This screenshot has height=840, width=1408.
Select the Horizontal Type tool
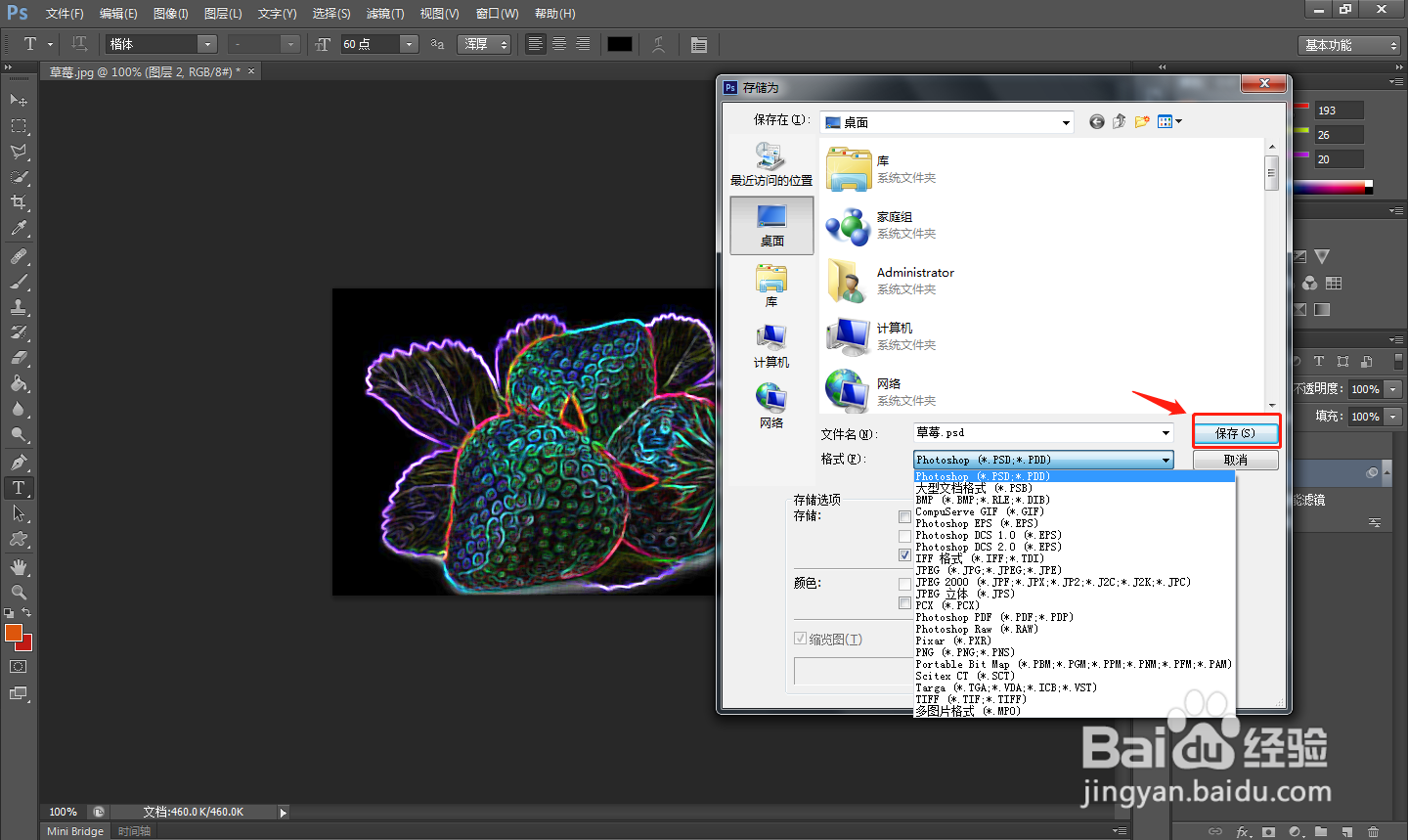[x=19, y=488]
